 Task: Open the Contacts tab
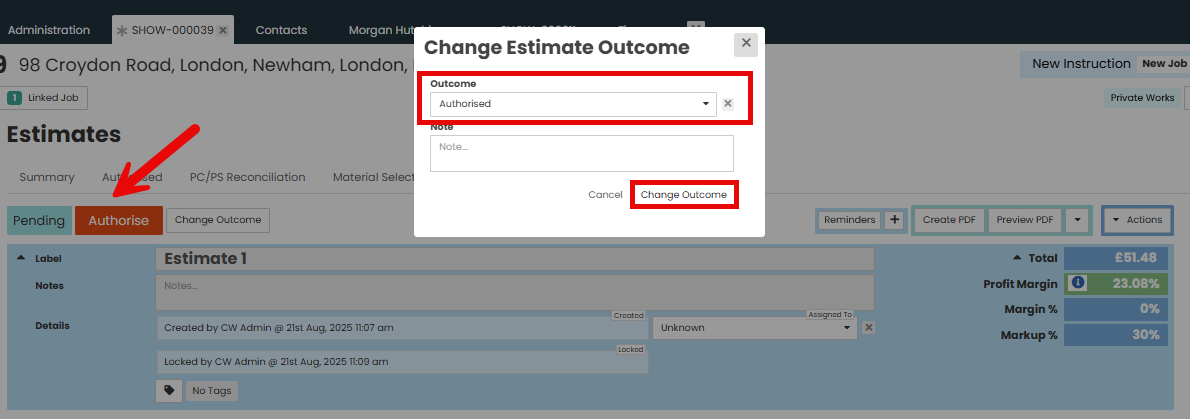click(x=282, y=30)
